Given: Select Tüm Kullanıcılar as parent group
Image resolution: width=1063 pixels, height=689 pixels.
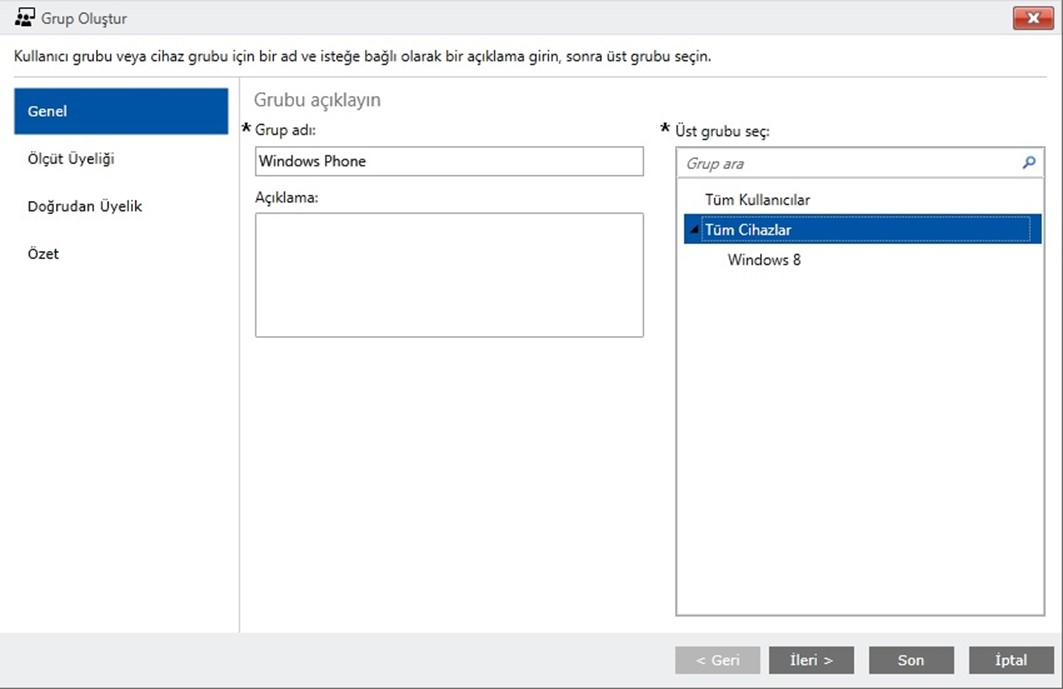Looking at the screenshot, I should [x=757, y=200].
